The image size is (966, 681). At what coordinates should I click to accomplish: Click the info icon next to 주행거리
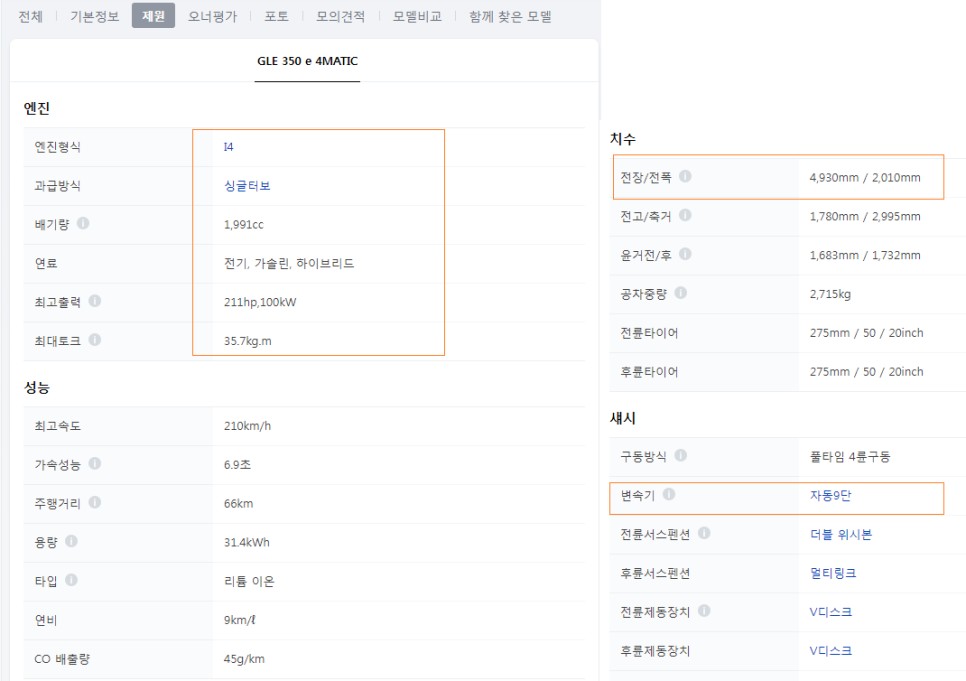pos(95,502)
